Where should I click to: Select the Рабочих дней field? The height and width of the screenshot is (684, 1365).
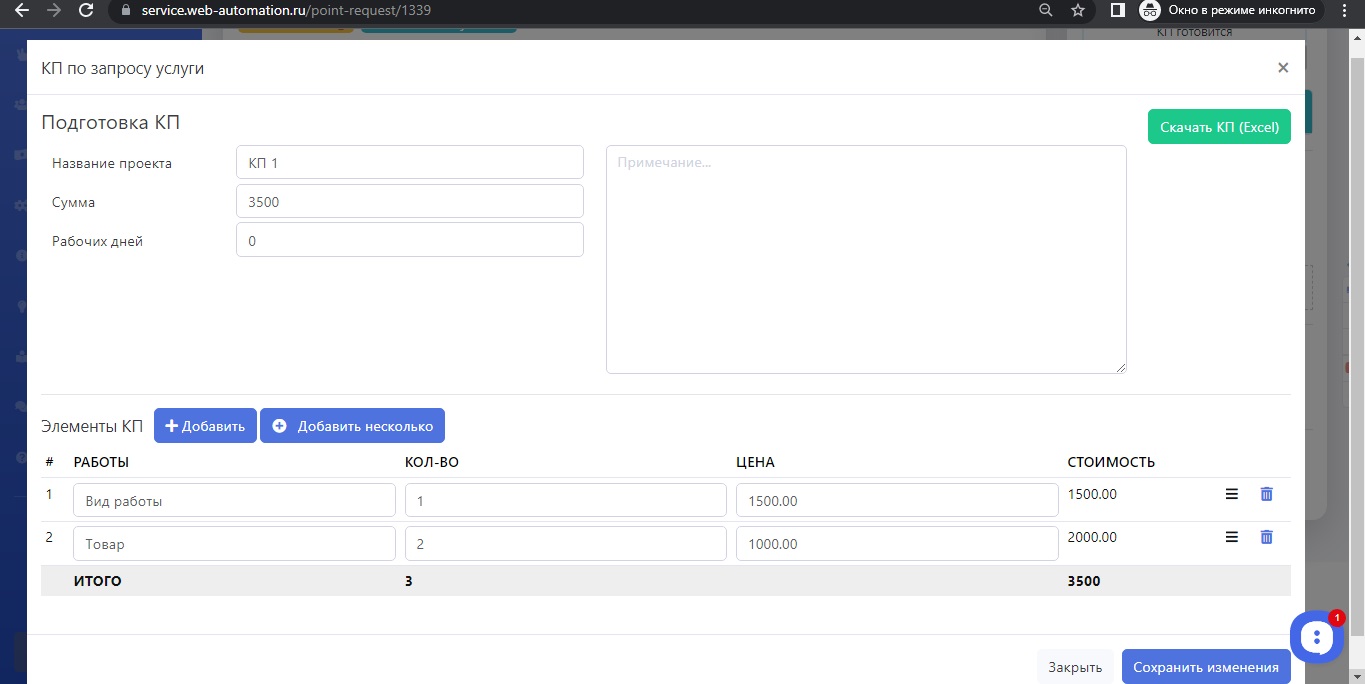(x=409, y=241)
